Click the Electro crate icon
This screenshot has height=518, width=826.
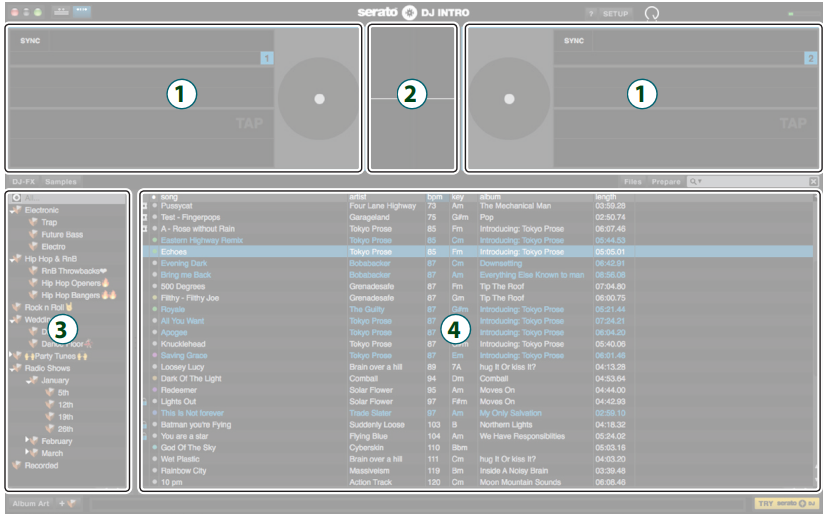click(33, 246)
